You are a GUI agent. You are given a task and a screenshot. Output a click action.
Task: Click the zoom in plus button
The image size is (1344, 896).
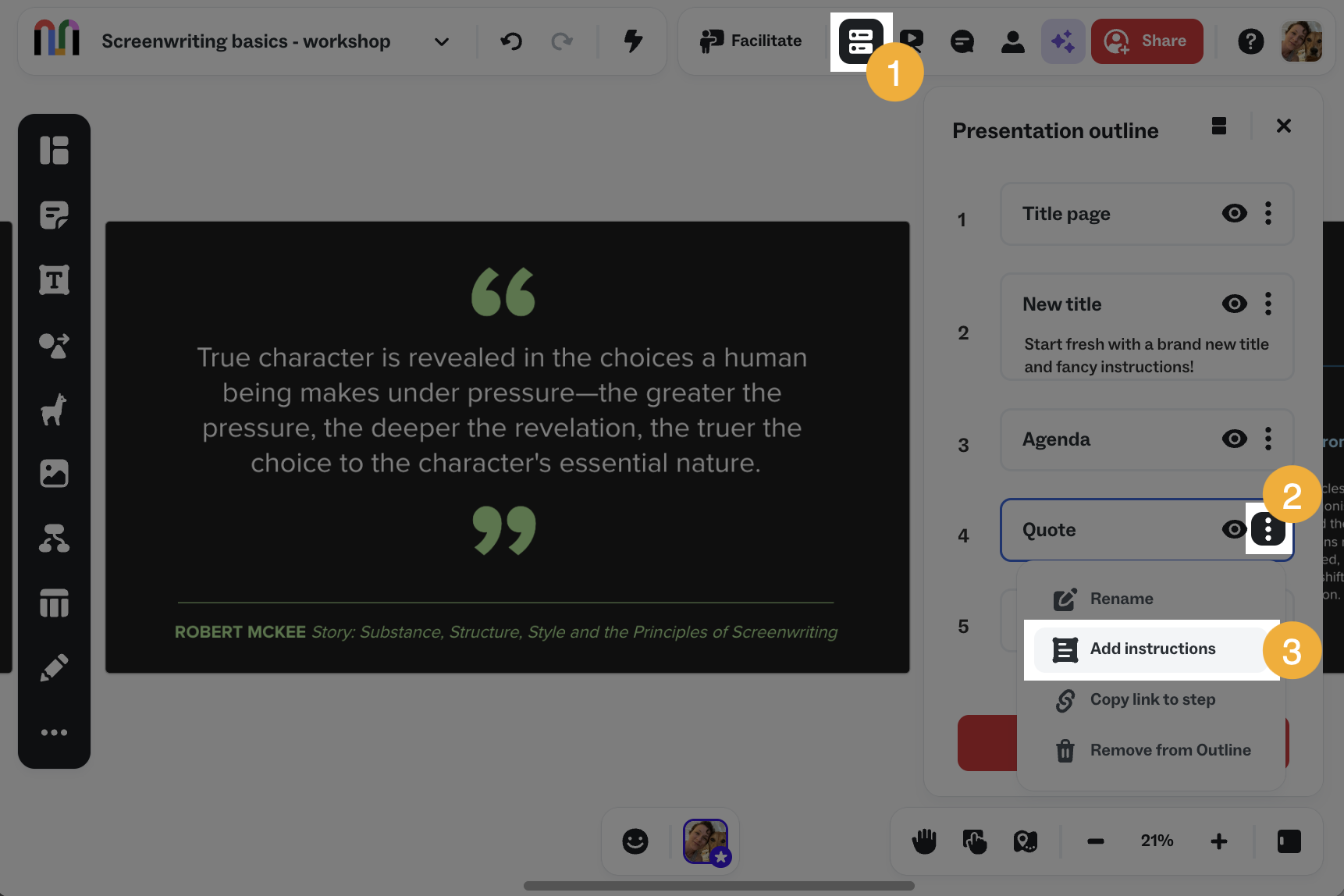(1218, 841)
